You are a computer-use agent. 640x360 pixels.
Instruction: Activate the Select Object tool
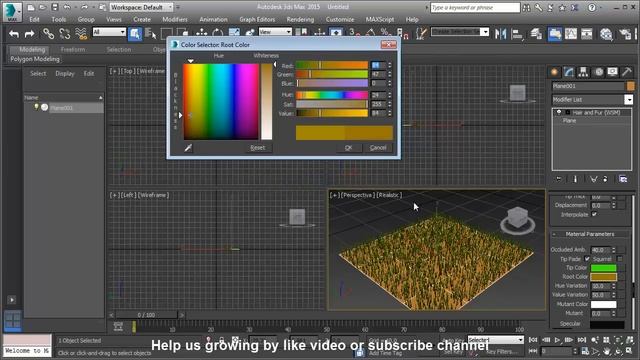tap(135, 34)
